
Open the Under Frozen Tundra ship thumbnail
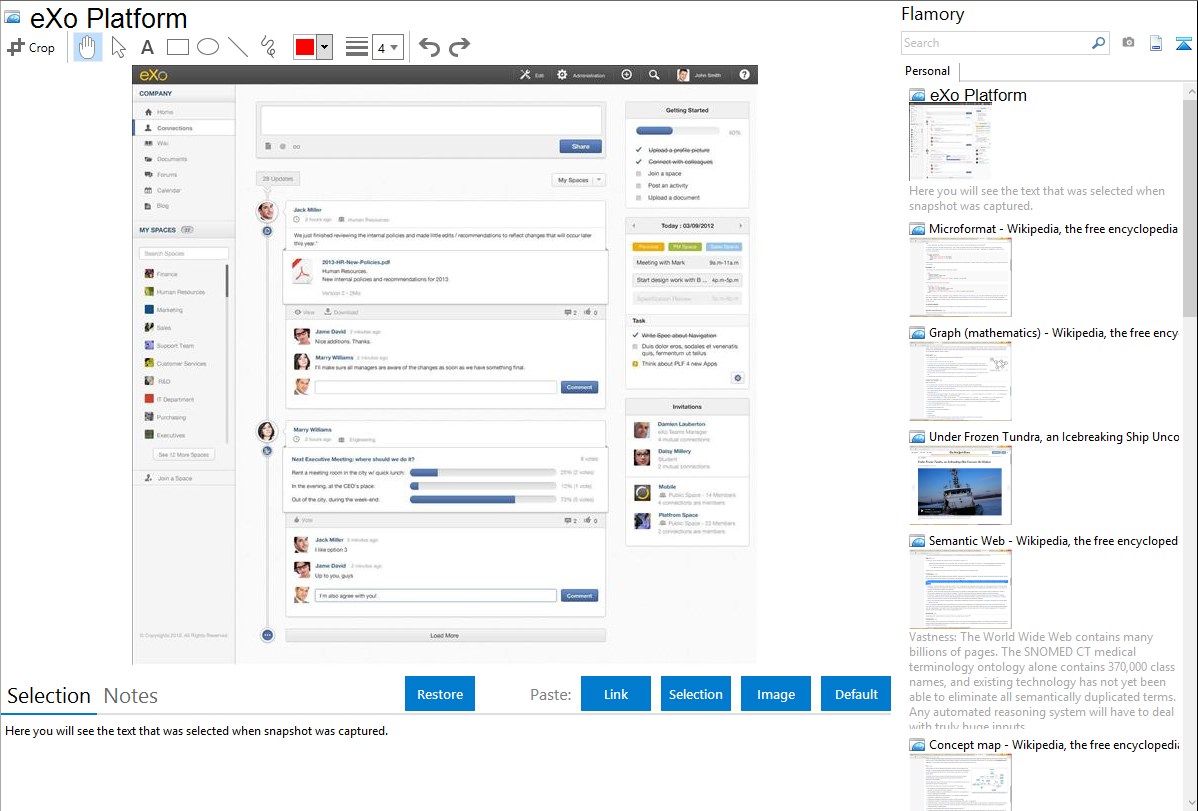pos(960,485)
